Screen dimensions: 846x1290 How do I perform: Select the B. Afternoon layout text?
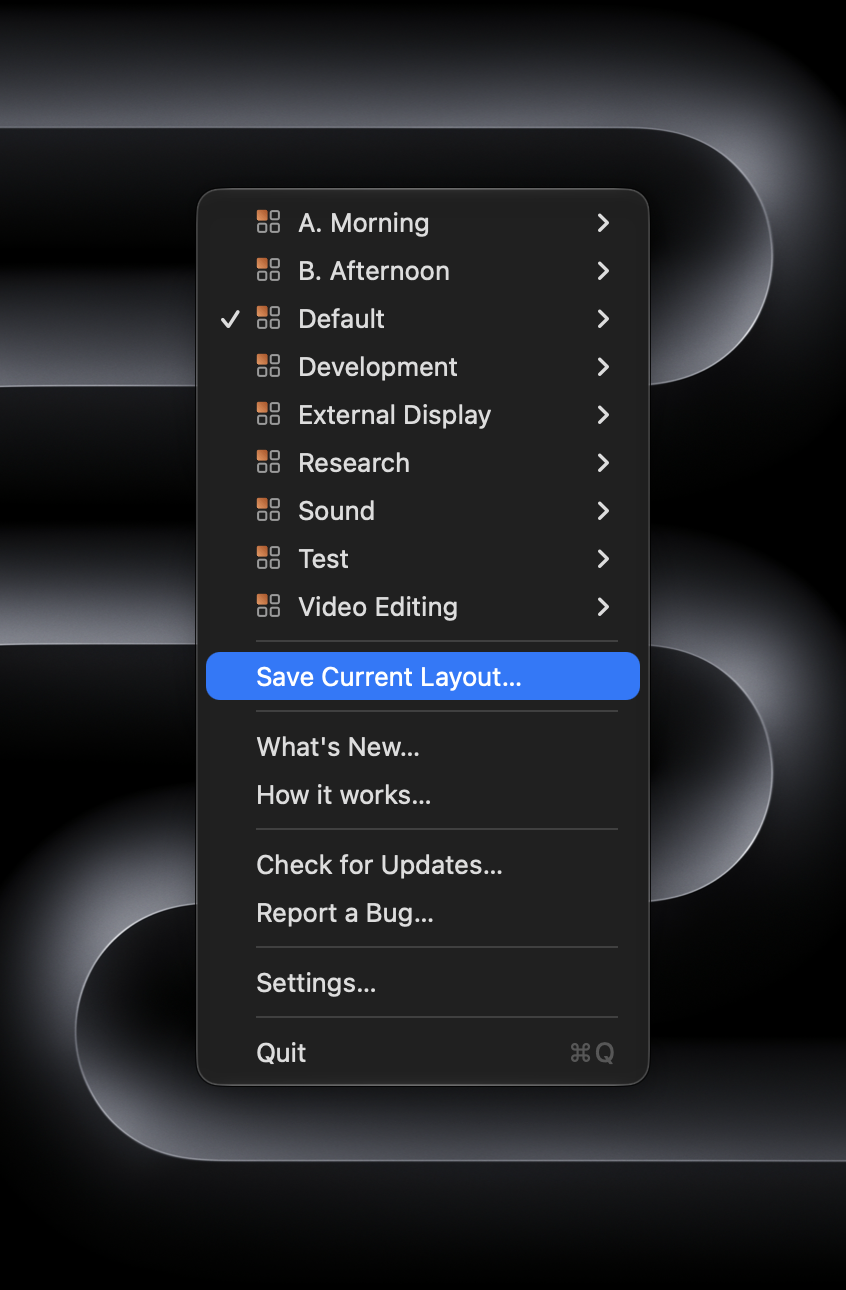374,270
